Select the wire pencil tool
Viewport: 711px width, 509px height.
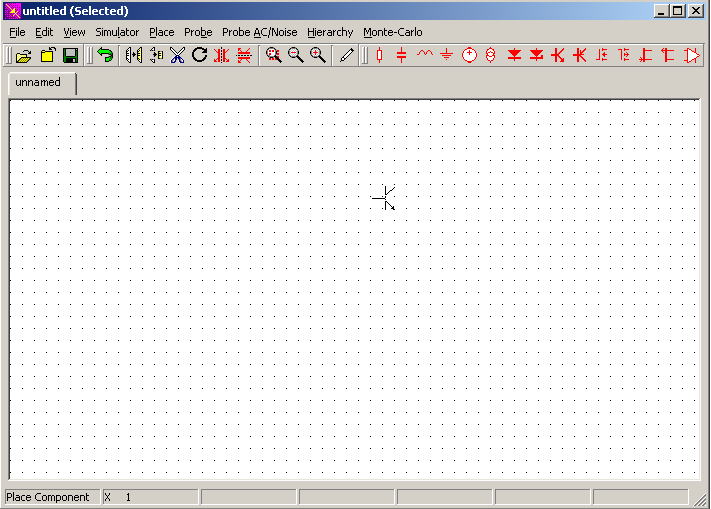tap(346, 55)
